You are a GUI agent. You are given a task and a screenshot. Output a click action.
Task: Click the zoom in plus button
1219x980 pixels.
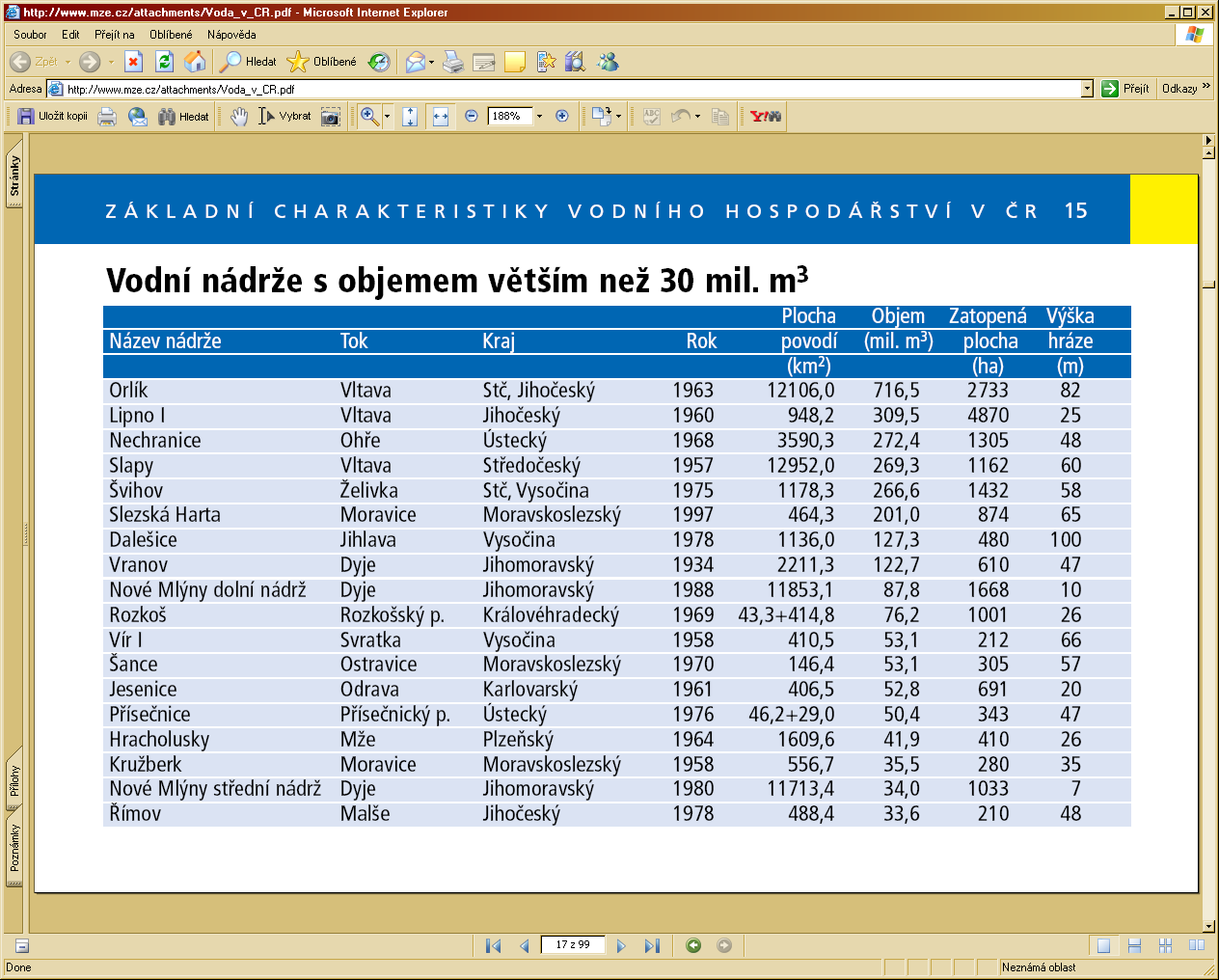[562, 117]
